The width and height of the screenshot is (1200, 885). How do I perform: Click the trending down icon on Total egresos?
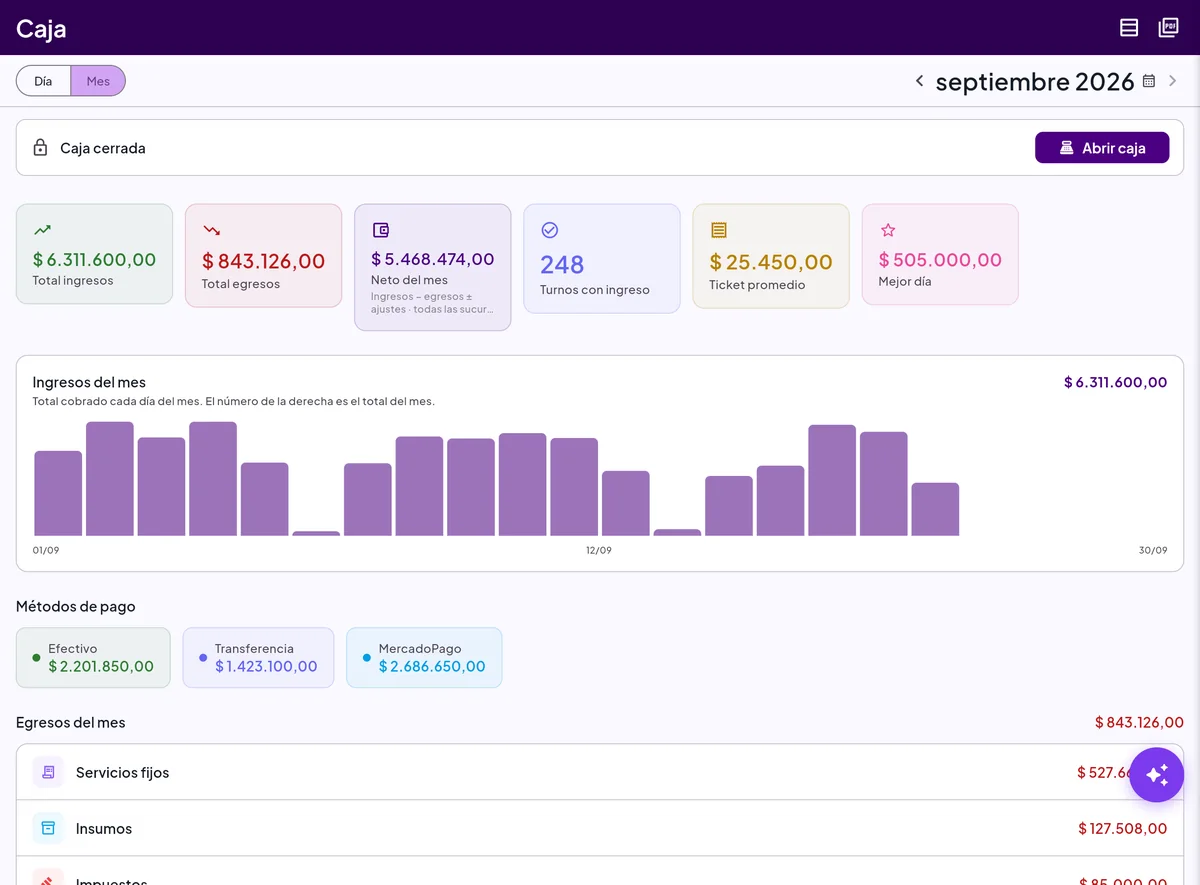[211, 230]
